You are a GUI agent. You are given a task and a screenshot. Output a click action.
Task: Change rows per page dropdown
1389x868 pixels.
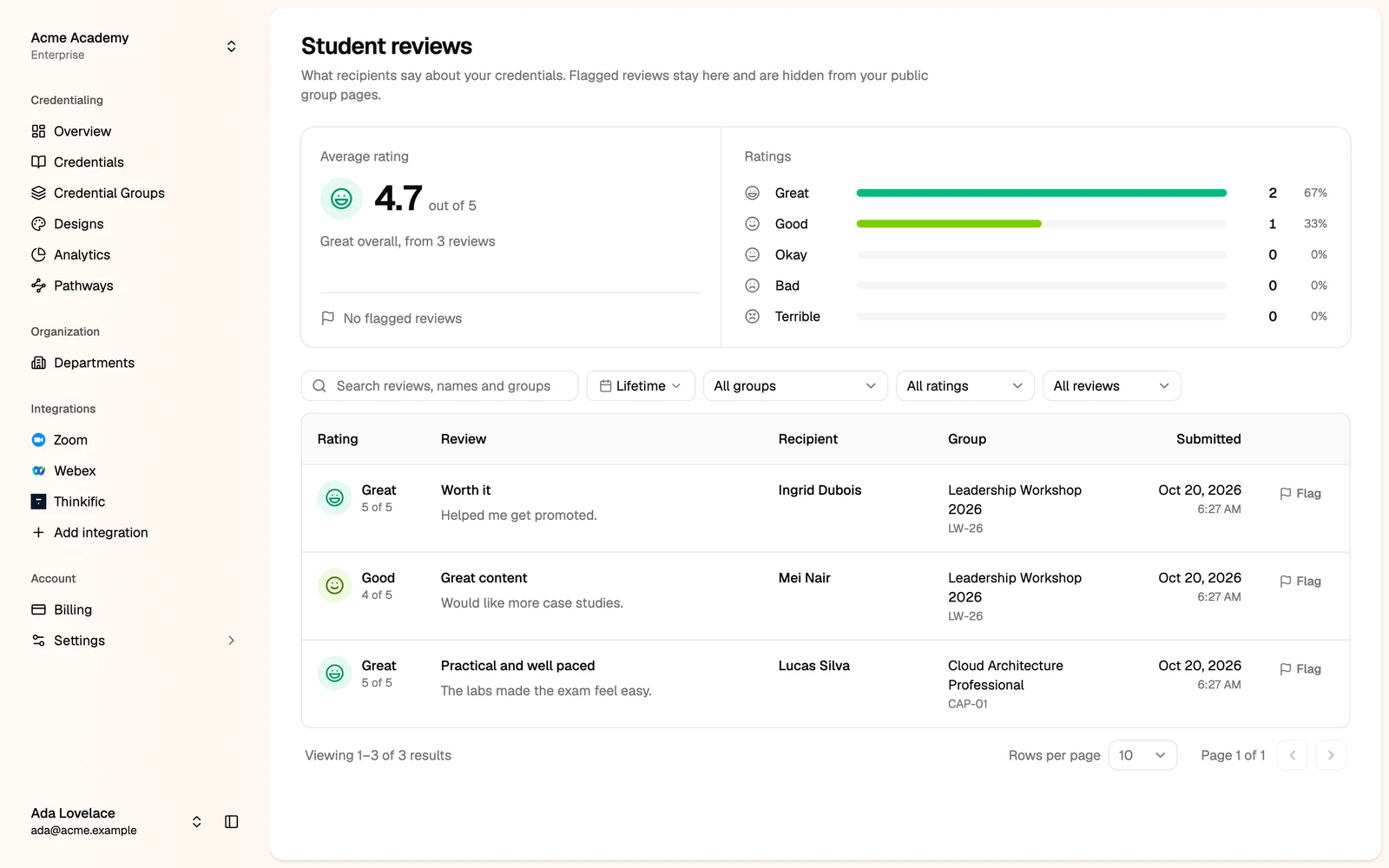pyautogui.click(x=1142, y=755)
